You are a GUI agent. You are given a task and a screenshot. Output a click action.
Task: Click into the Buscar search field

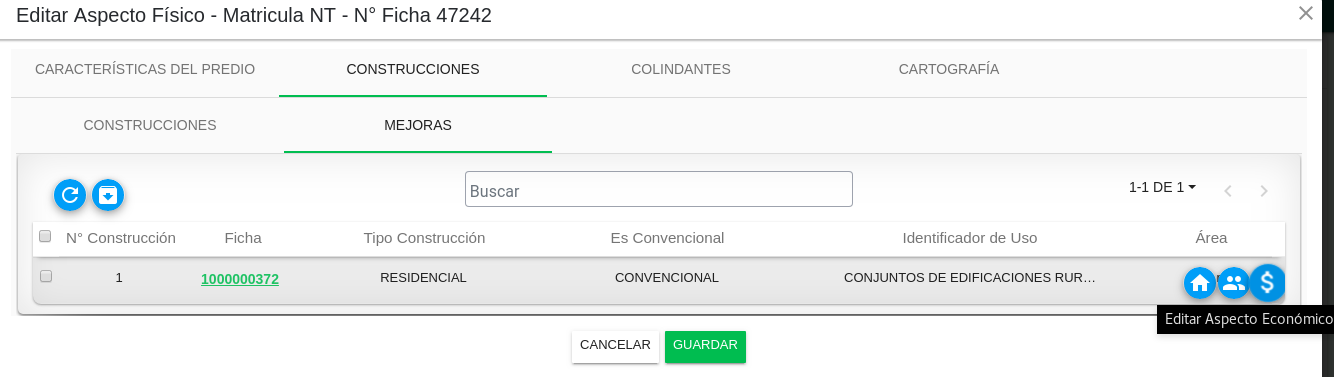(x=659, y=189)
